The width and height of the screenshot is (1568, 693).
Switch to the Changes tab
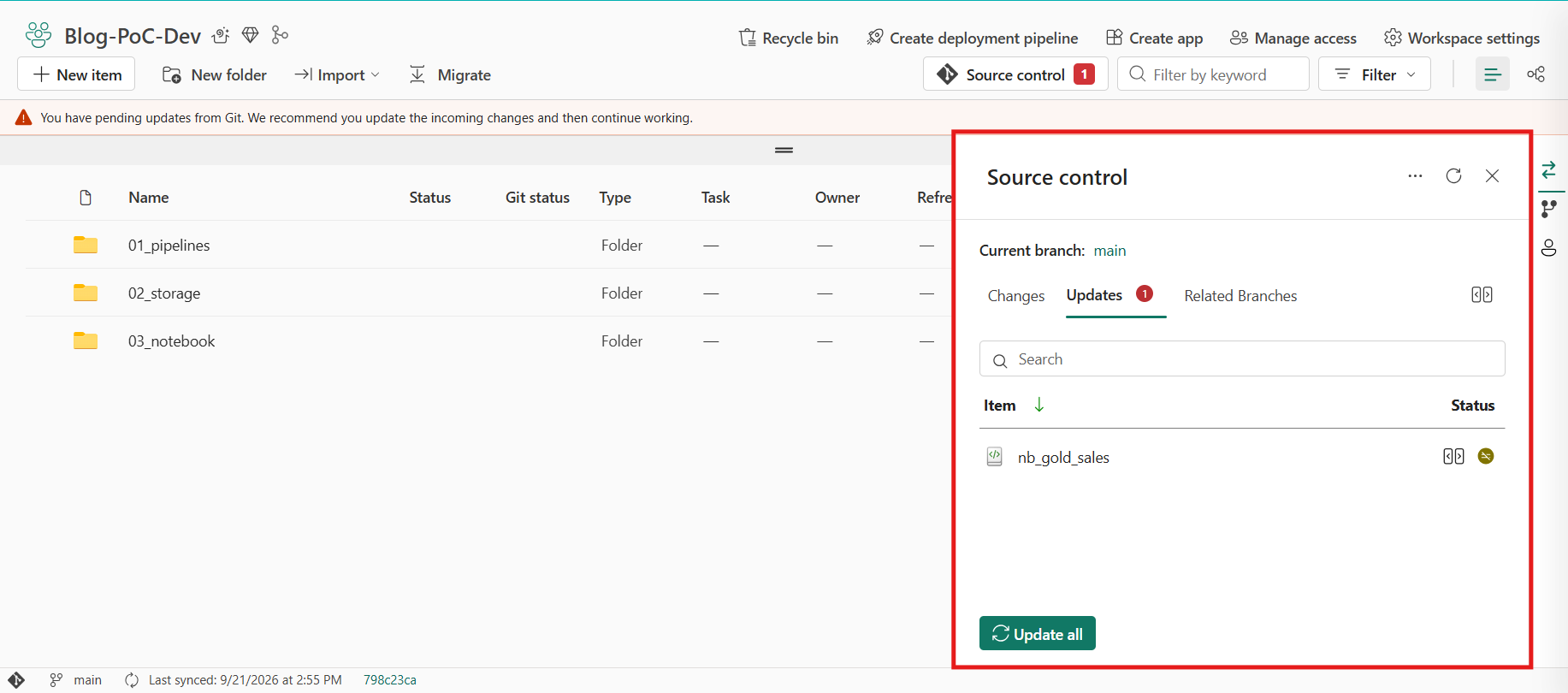pos(1016,296)
